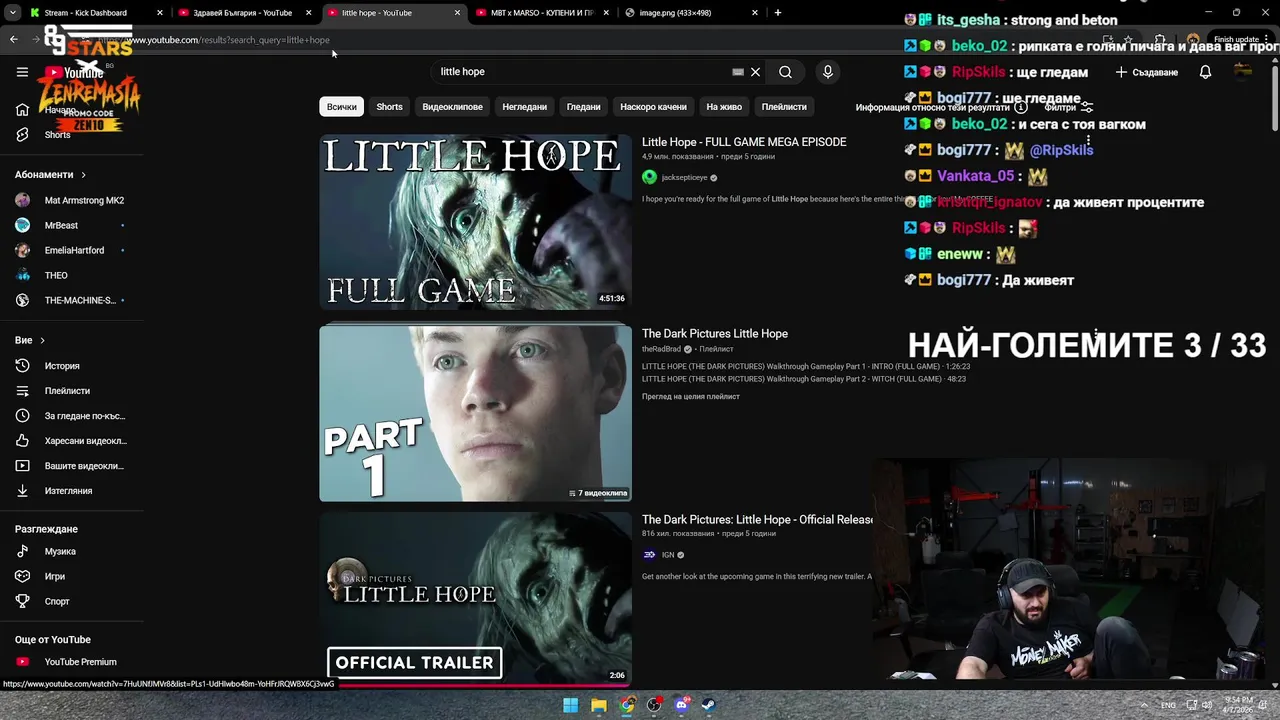Switch to the MBT x MARSO tab
This screenshot has width=1280, height=720.
coord(543,13)
